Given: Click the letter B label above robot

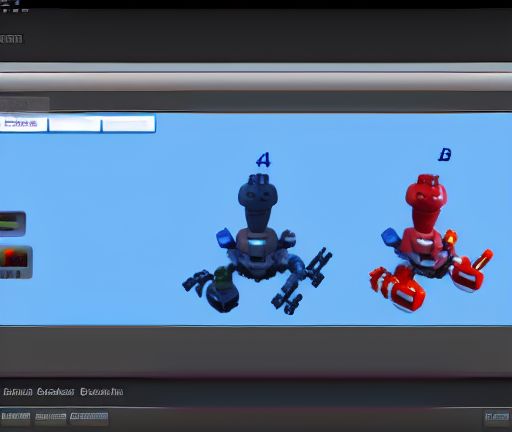Looking at the screenshot, I should [x=445, y=155].
